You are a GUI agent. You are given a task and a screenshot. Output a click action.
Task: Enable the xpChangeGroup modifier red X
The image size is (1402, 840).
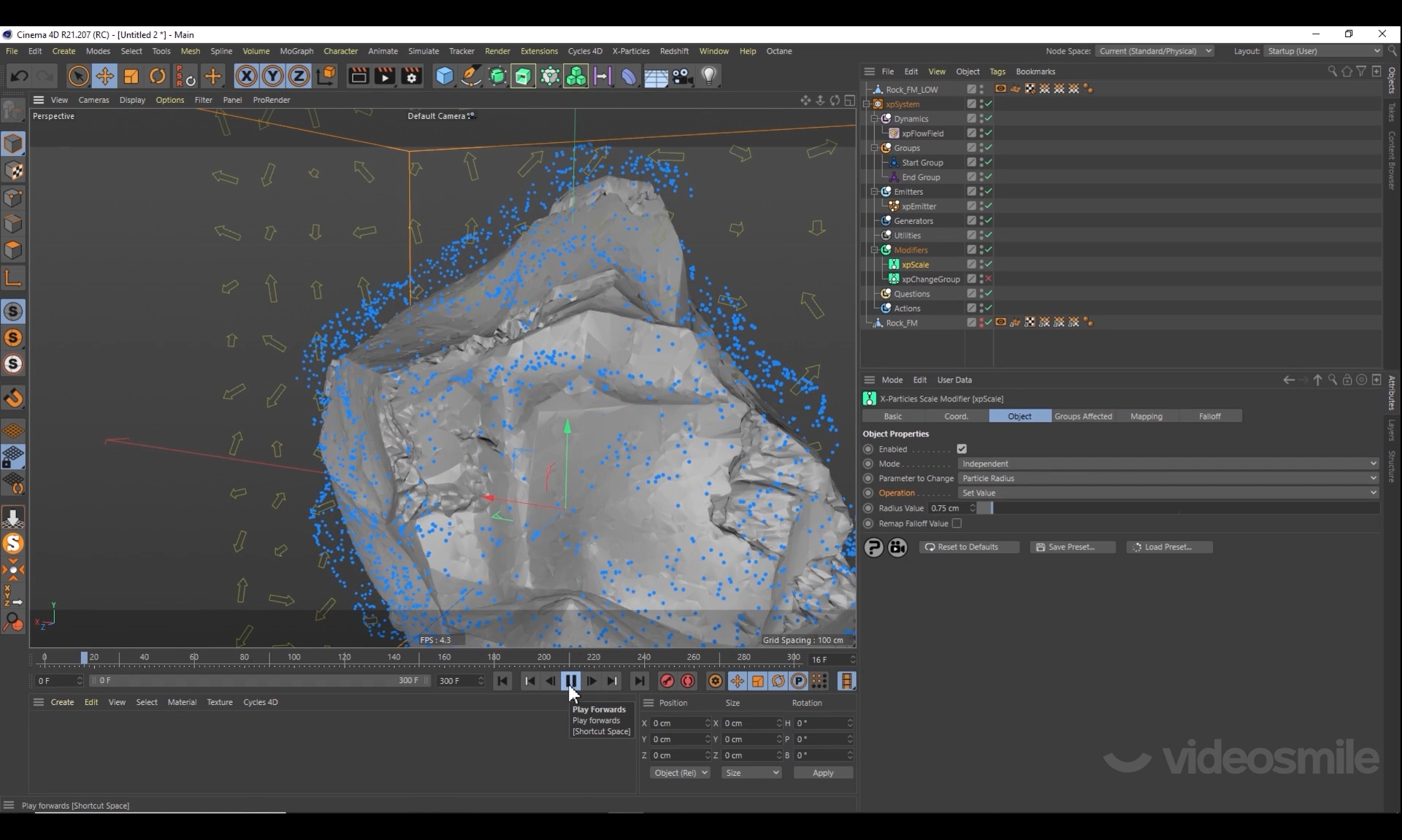(988, 279)
